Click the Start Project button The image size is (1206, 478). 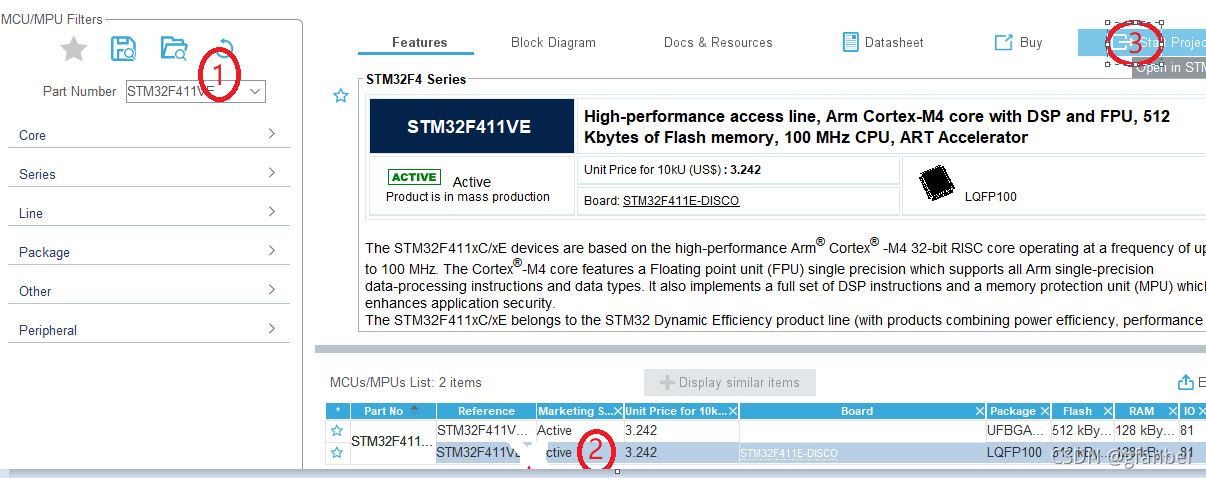point(1142,42)
